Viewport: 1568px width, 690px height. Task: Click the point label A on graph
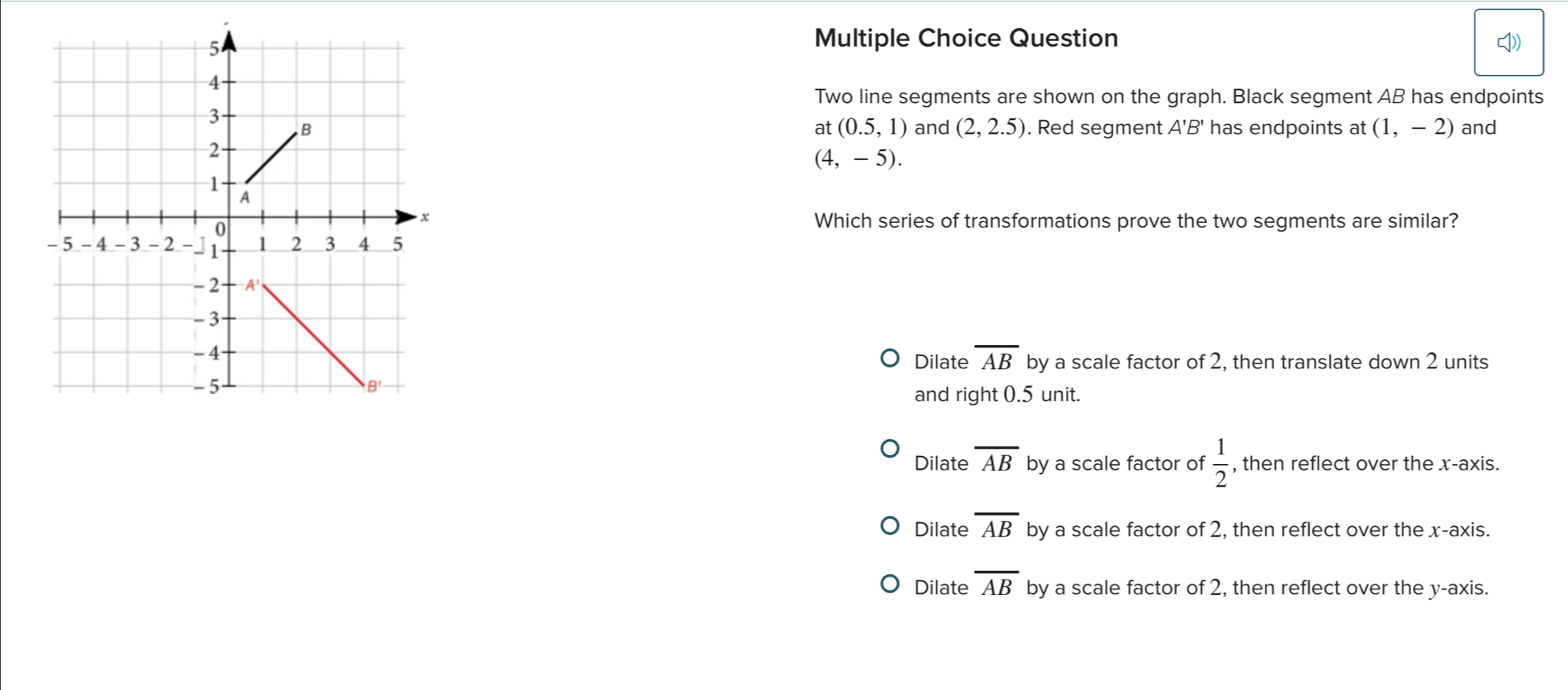coord(245,197)
